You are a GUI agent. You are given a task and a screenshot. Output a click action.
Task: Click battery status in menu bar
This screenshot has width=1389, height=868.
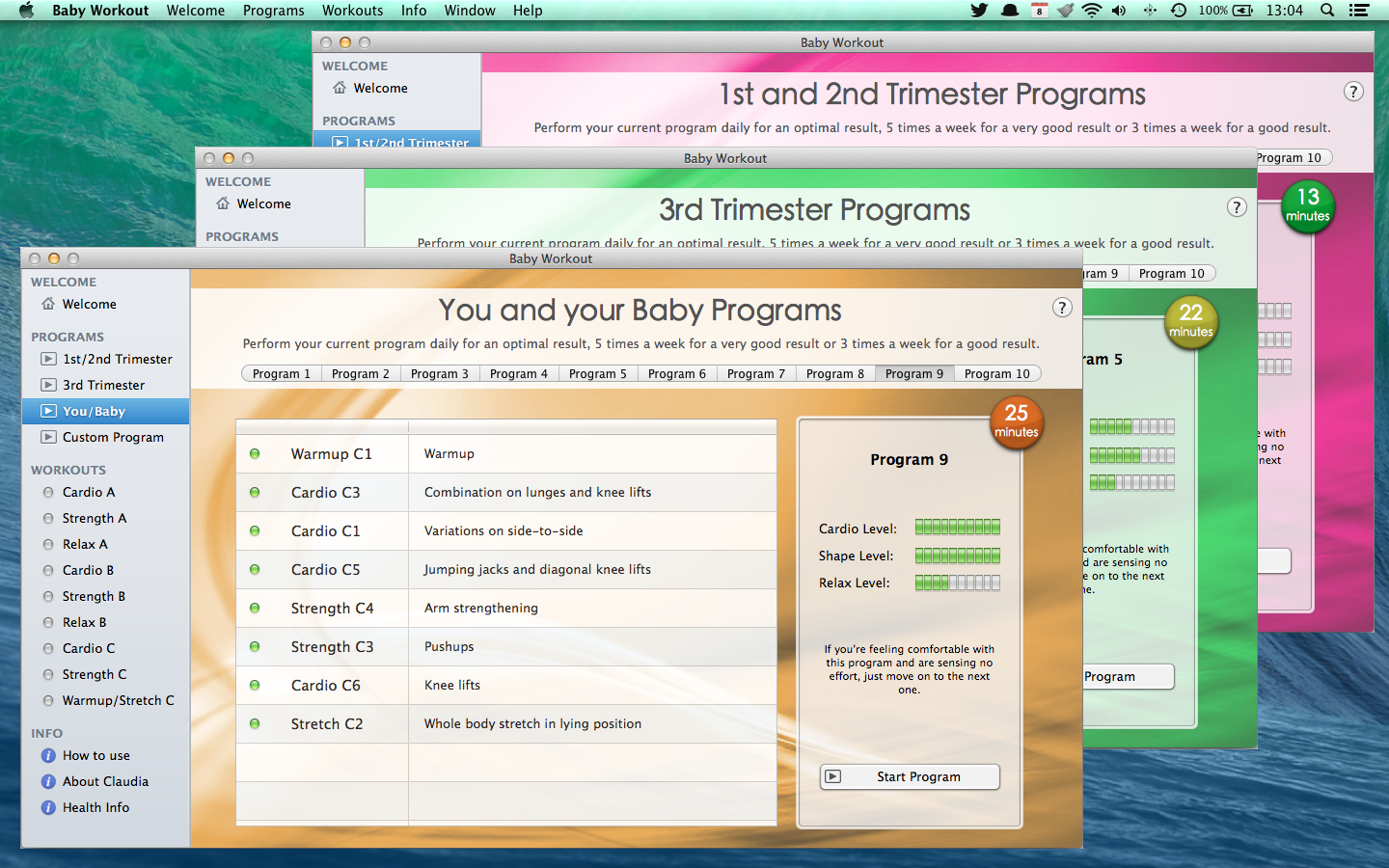pos(1225,11)
